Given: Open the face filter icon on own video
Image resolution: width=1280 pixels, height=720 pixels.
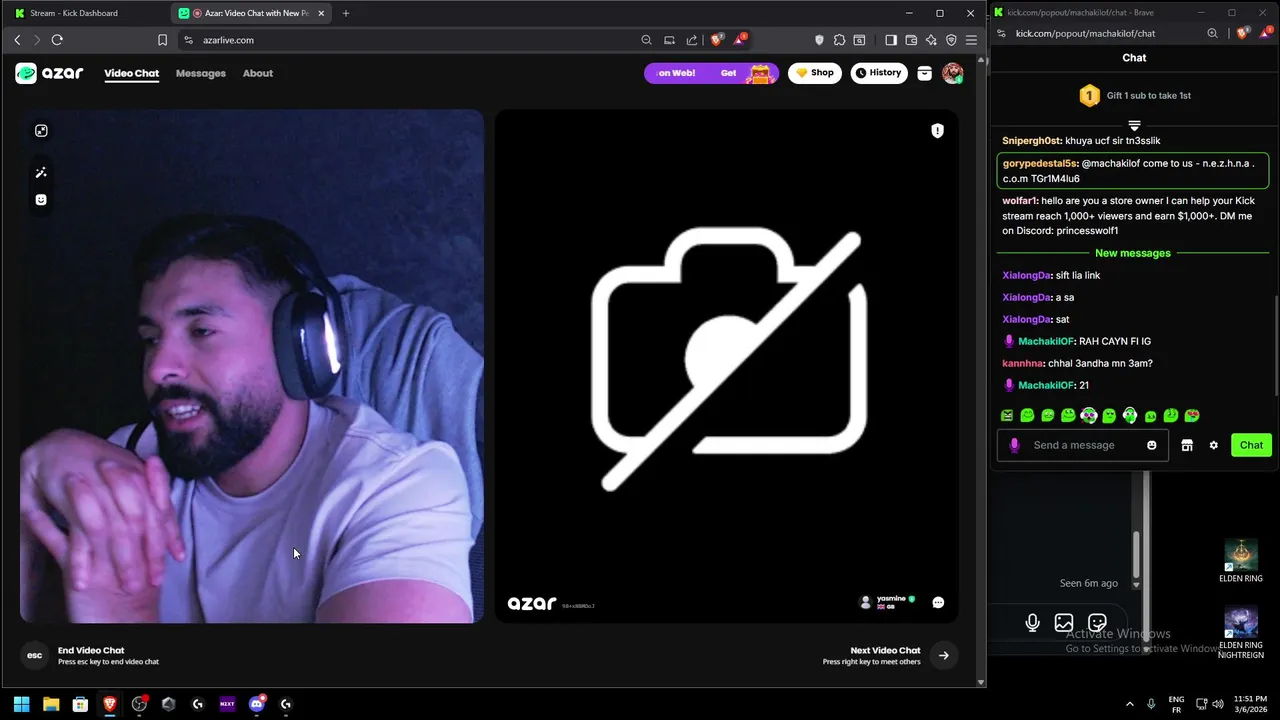Looking at the screenshot, I should [41, 200].
